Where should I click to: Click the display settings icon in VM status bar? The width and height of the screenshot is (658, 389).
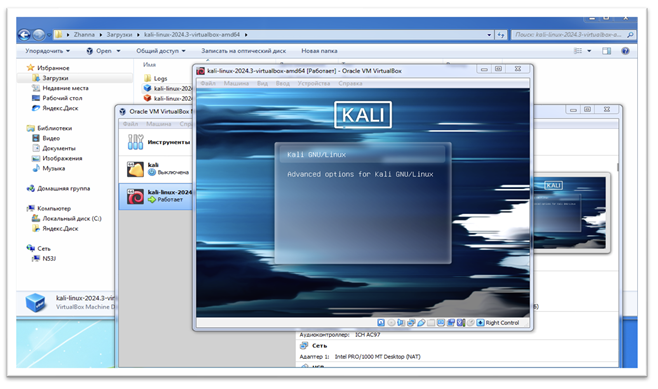point(441,322)
